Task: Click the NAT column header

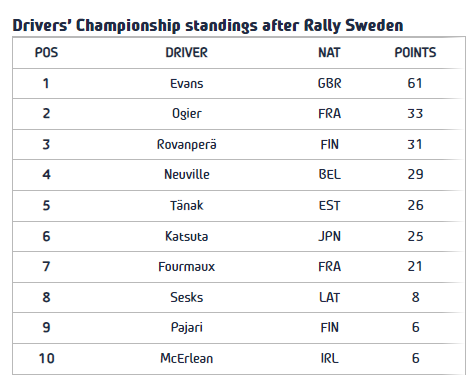Action: (329, 53)
